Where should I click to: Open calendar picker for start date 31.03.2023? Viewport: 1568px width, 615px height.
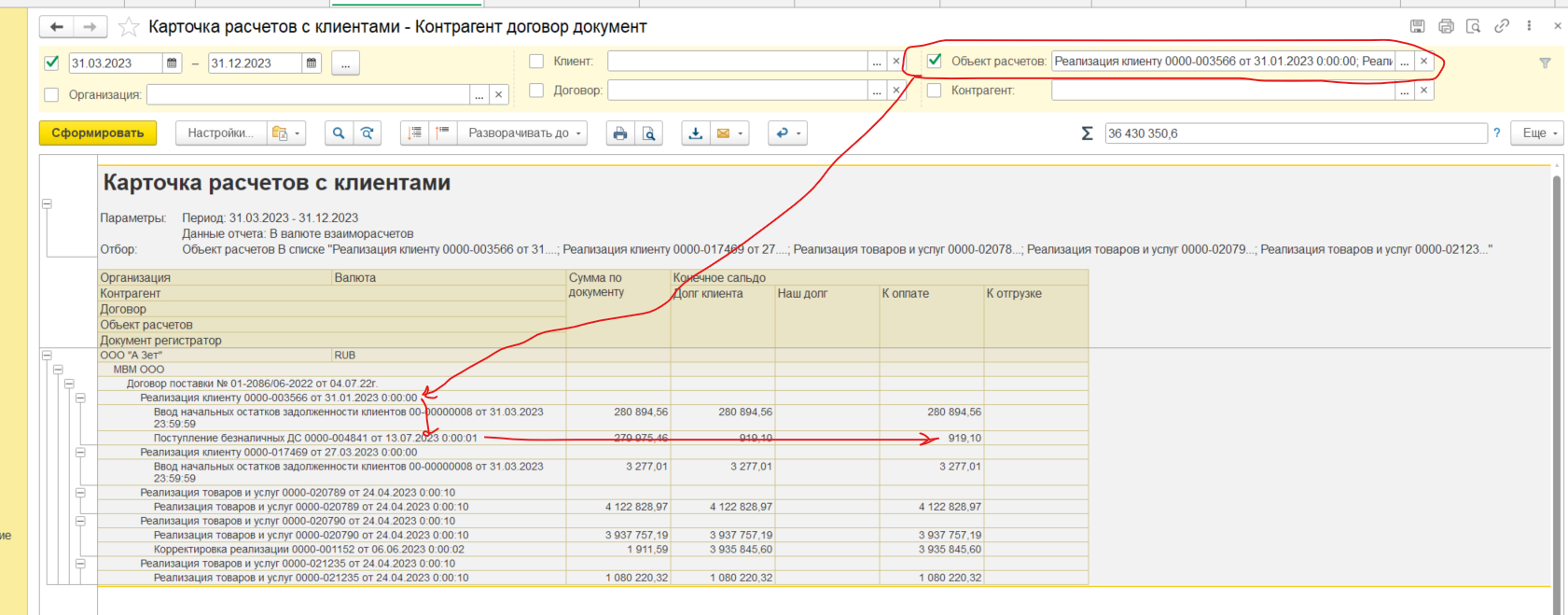click(x=172, y=63)
